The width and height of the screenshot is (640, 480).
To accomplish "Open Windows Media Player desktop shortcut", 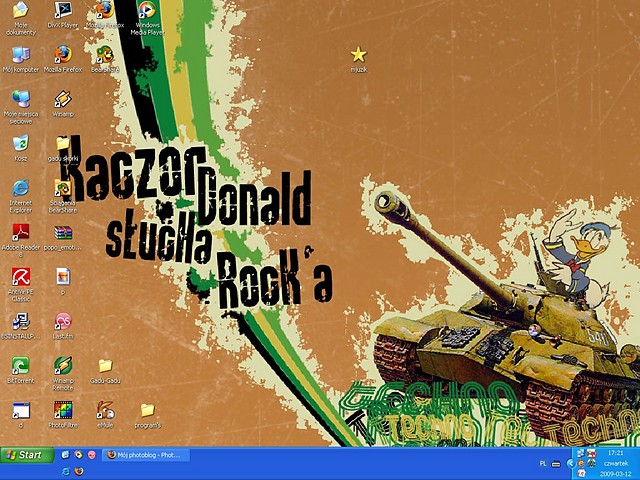I will (147, 18).
